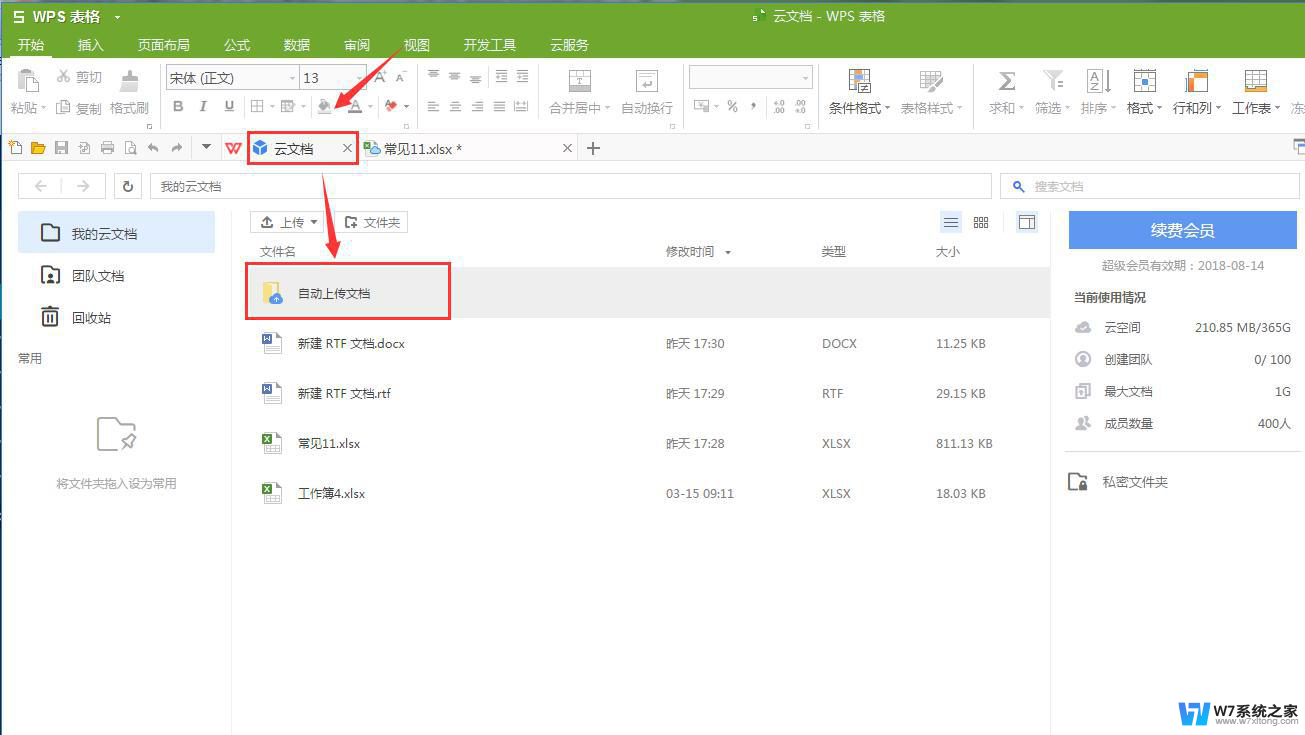Click the new document icon in quick toolbar
This screenshot has width=1305, height=735.
tap(15, 148)
